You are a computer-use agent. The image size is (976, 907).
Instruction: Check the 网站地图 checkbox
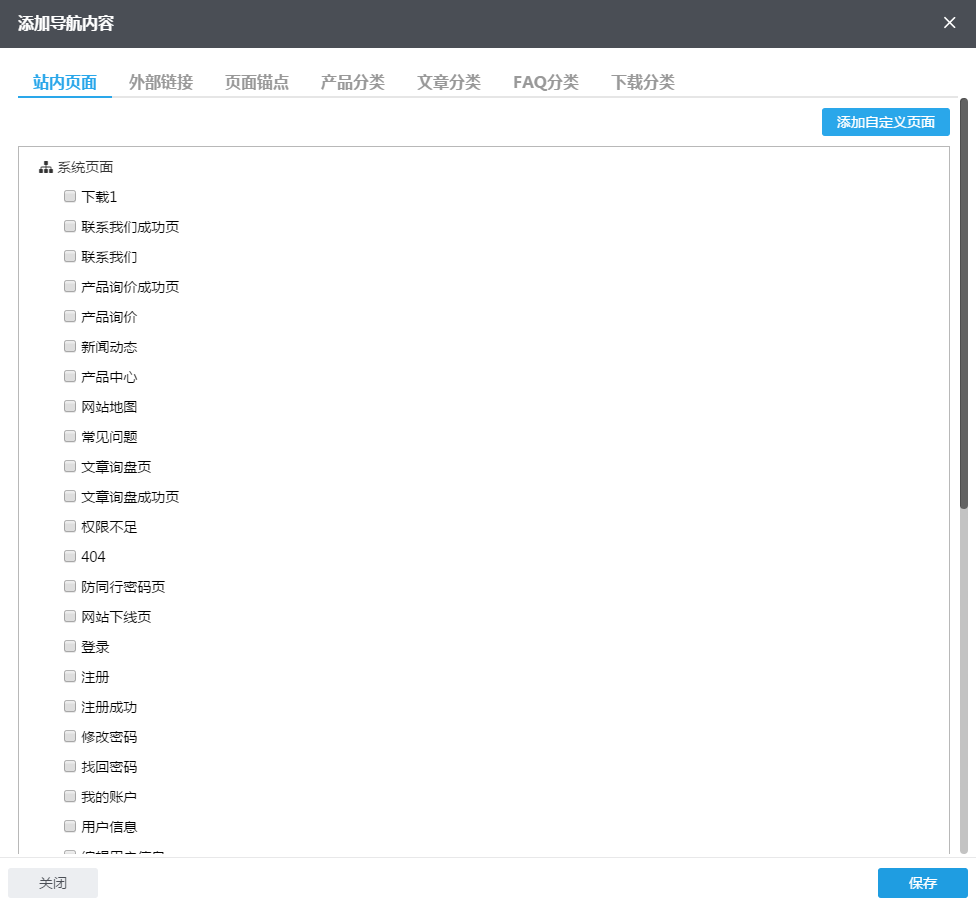pos(69,405)
